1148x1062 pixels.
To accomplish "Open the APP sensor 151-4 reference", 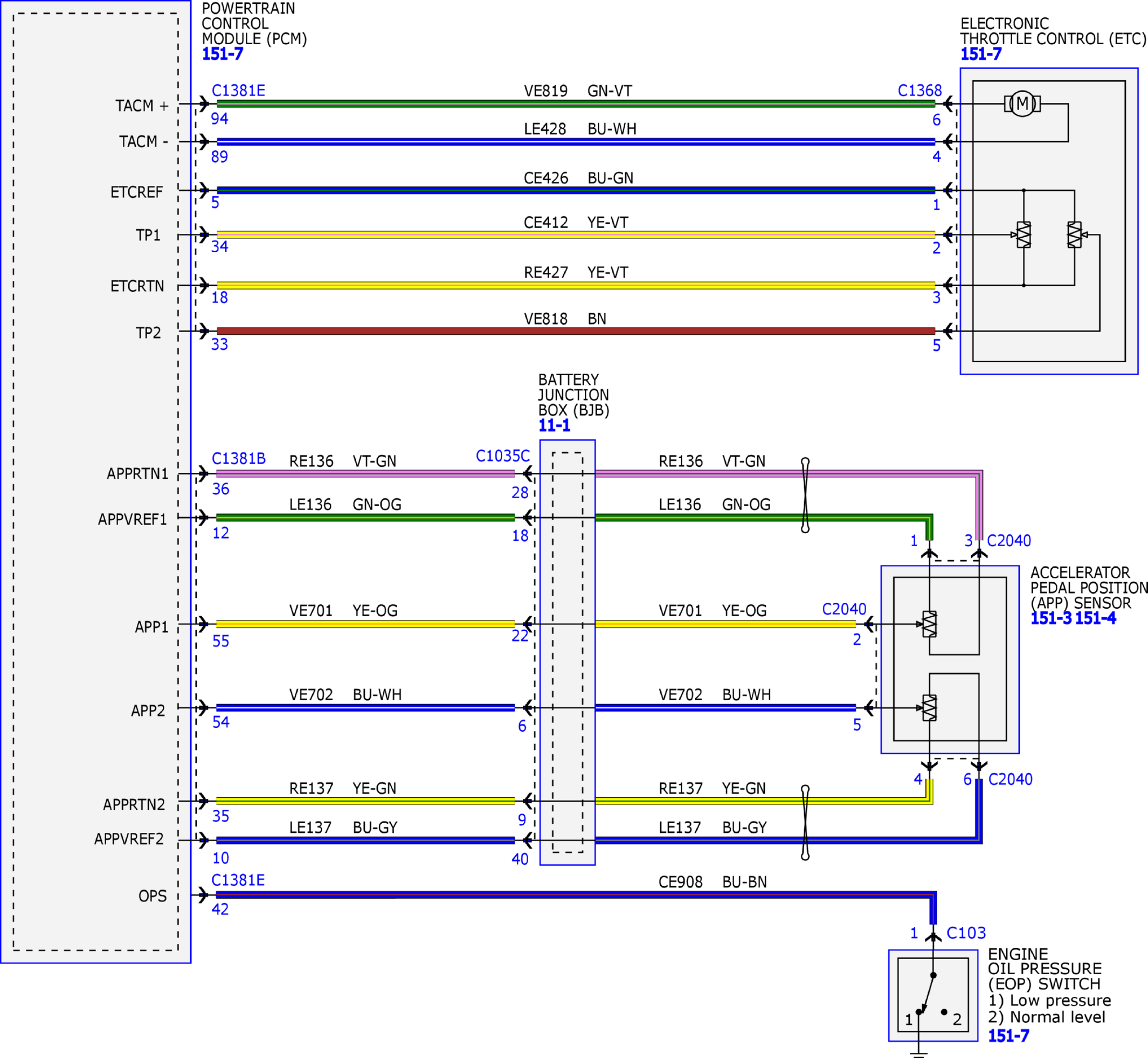I will point(1095,618).
